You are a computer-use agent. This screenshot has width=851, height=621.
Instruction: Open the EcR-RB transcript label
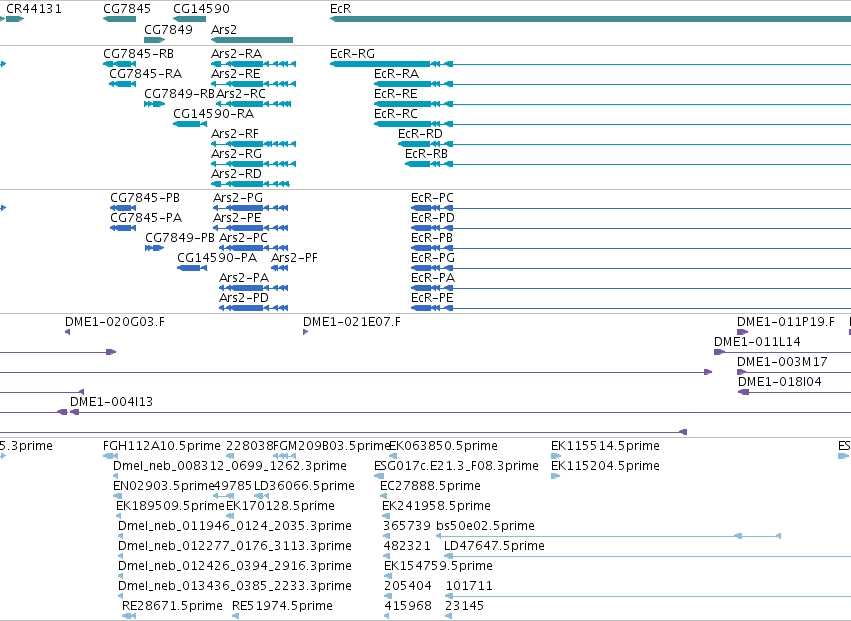(426, 154)
